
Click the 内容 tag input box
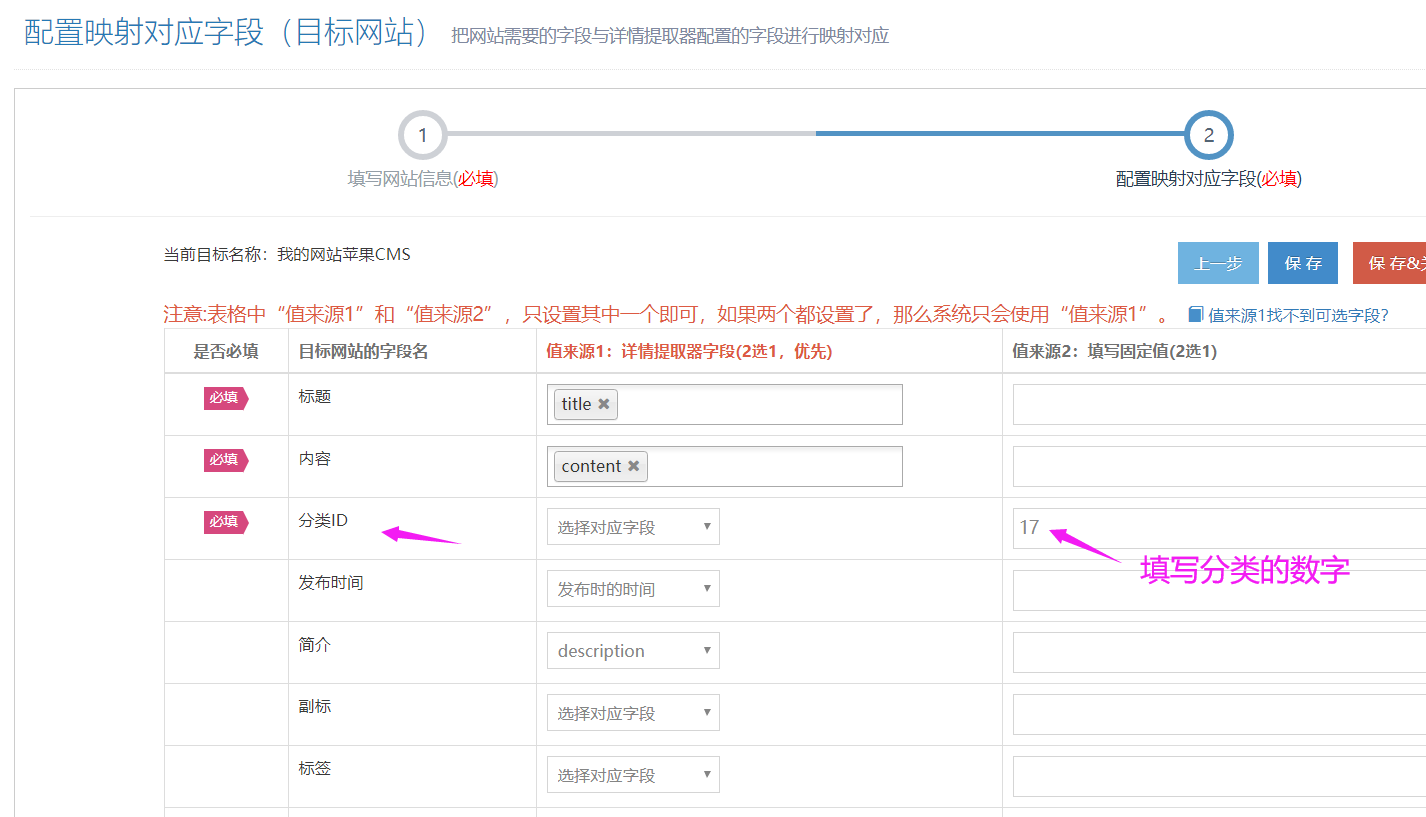775,466
